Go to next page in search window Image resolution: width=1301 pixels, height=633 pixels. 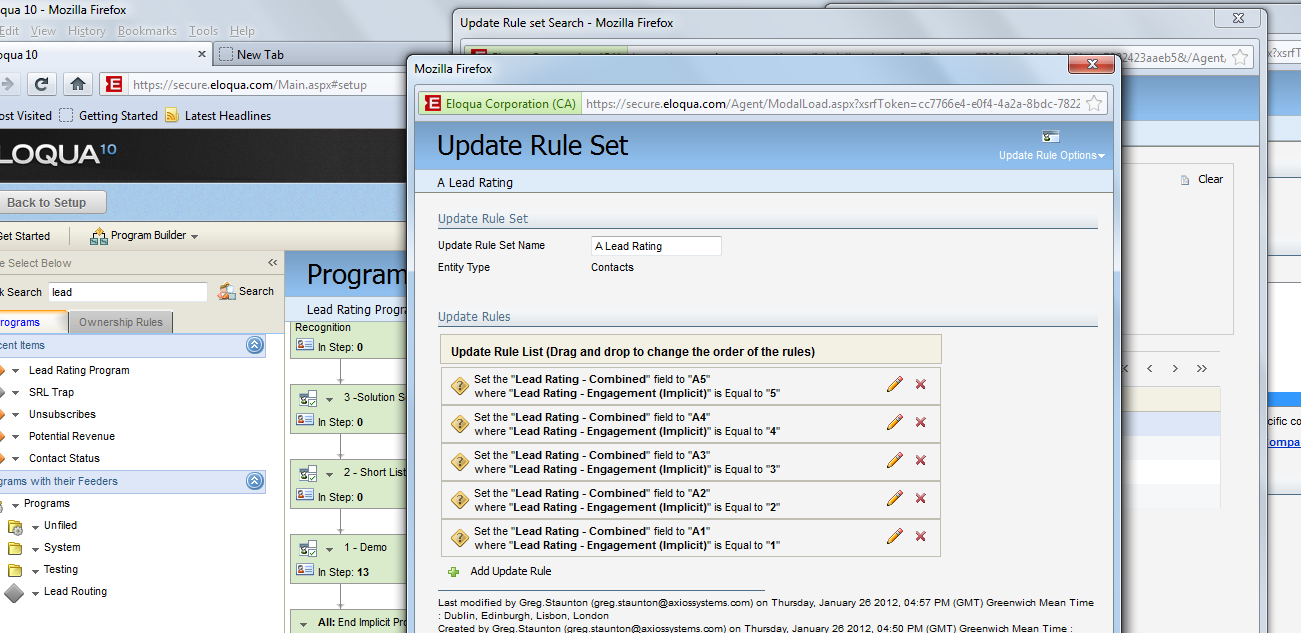tap(1175, 368)
